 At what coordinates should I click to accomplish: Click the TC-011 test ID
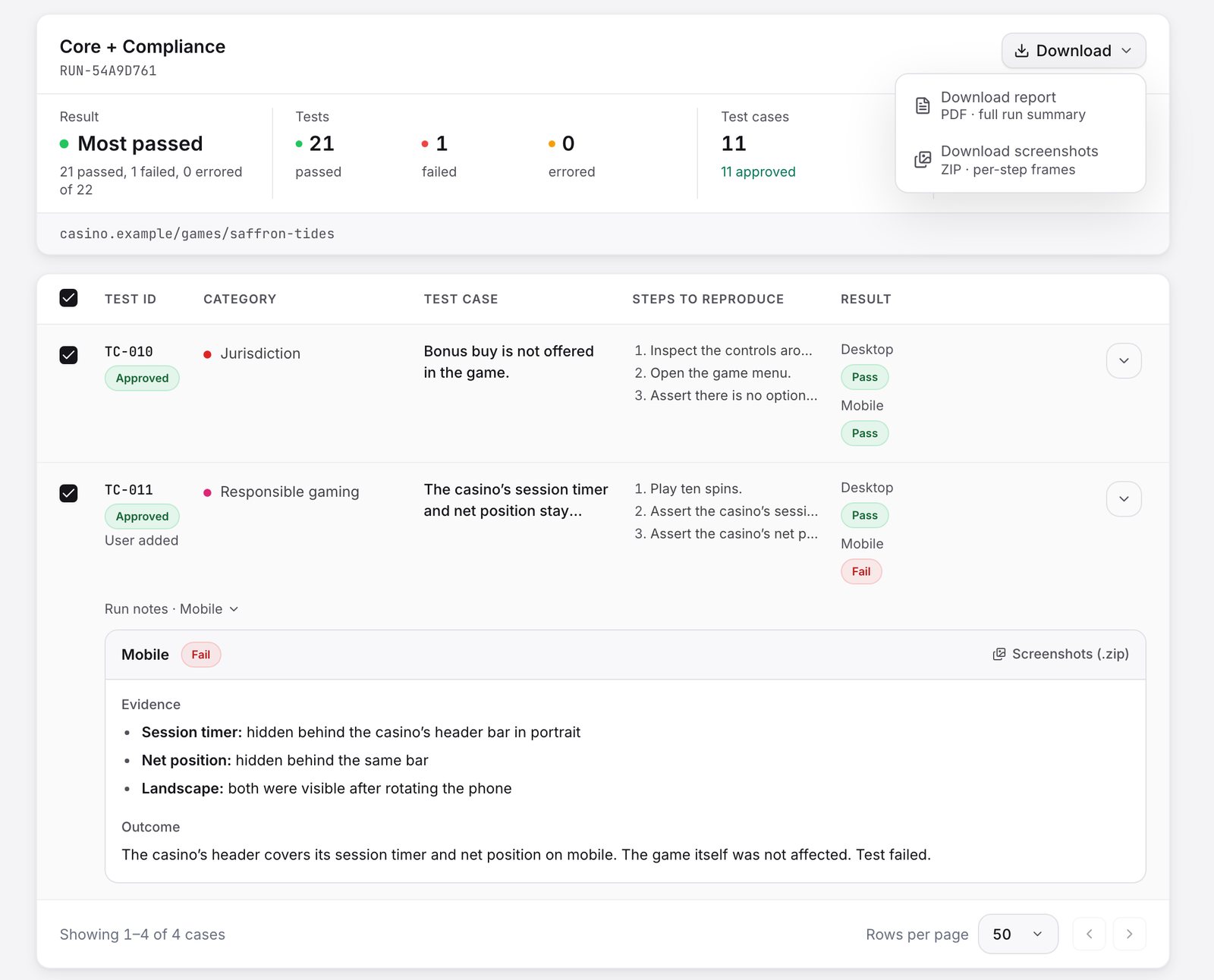[129, 490]
